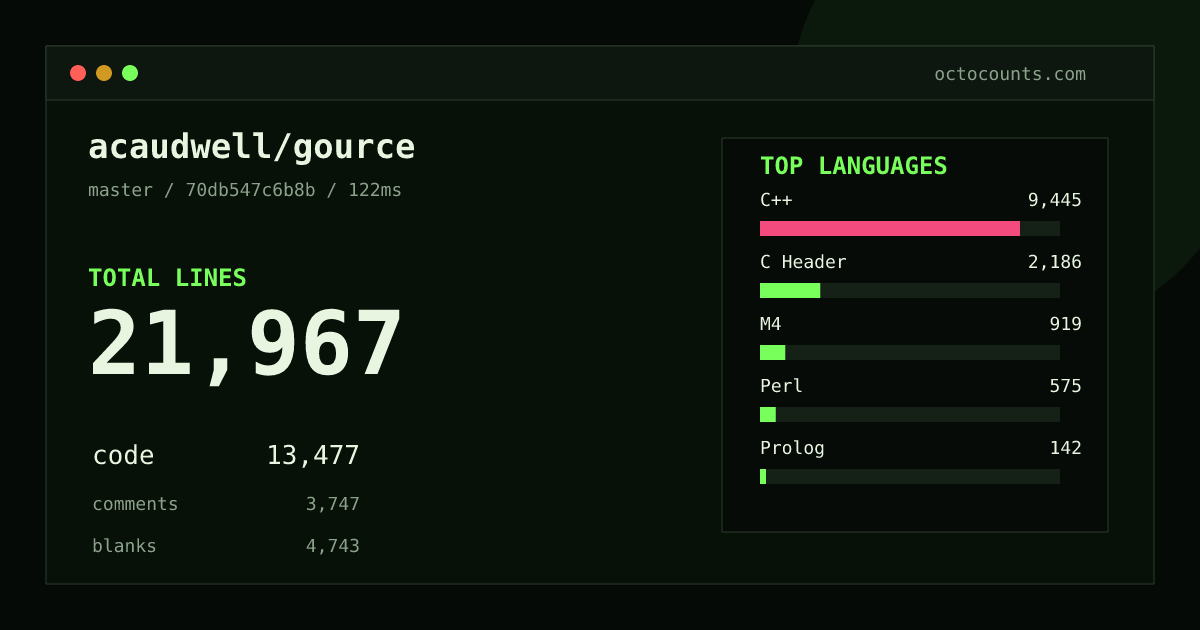The width and height of the screenshot is (1200, 630).
Task: Select the 13,477 code count
Action: click(313, 456)
